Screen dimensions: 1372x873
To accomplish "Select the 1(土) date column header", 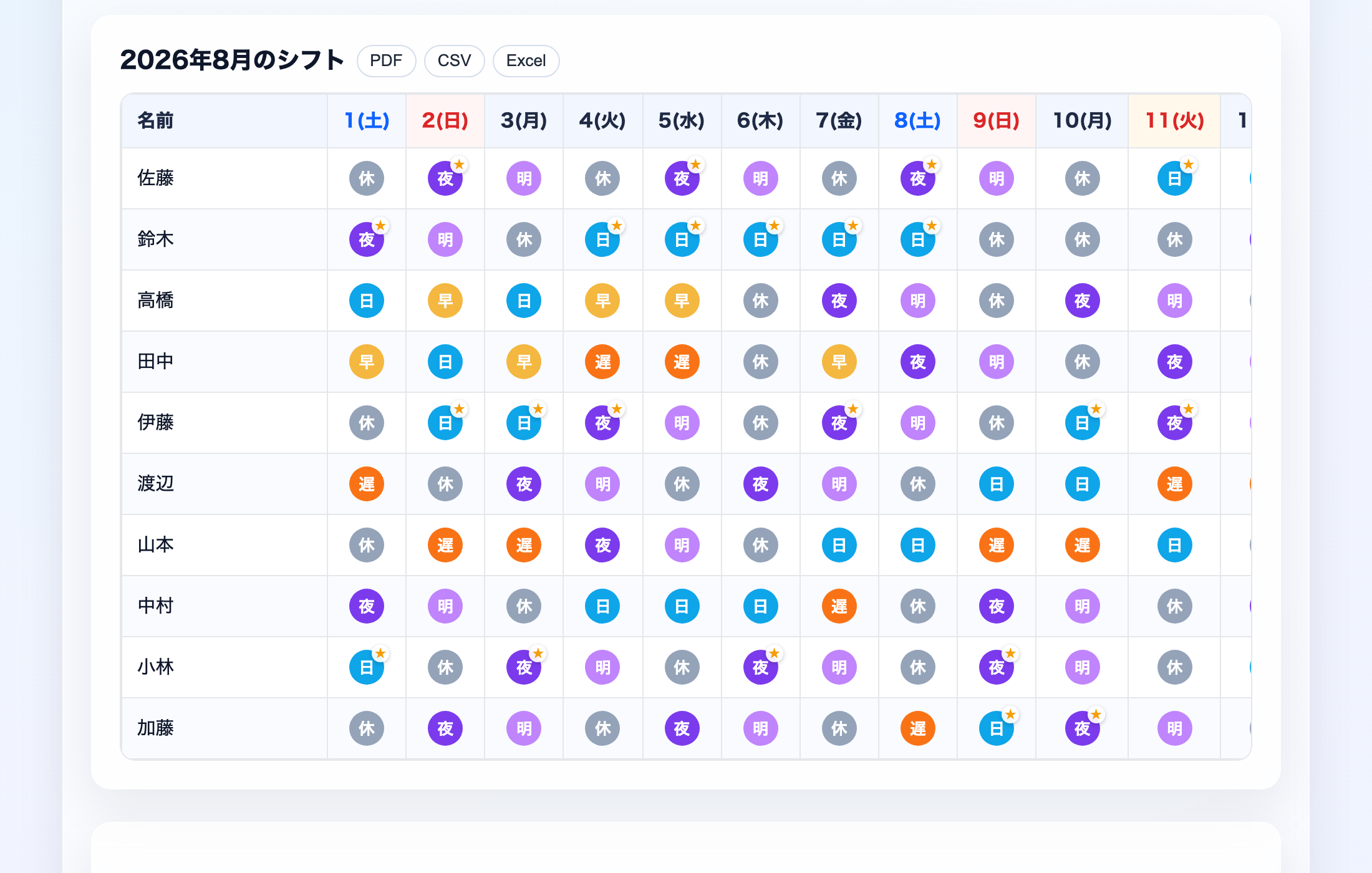I will coord(367,120).
